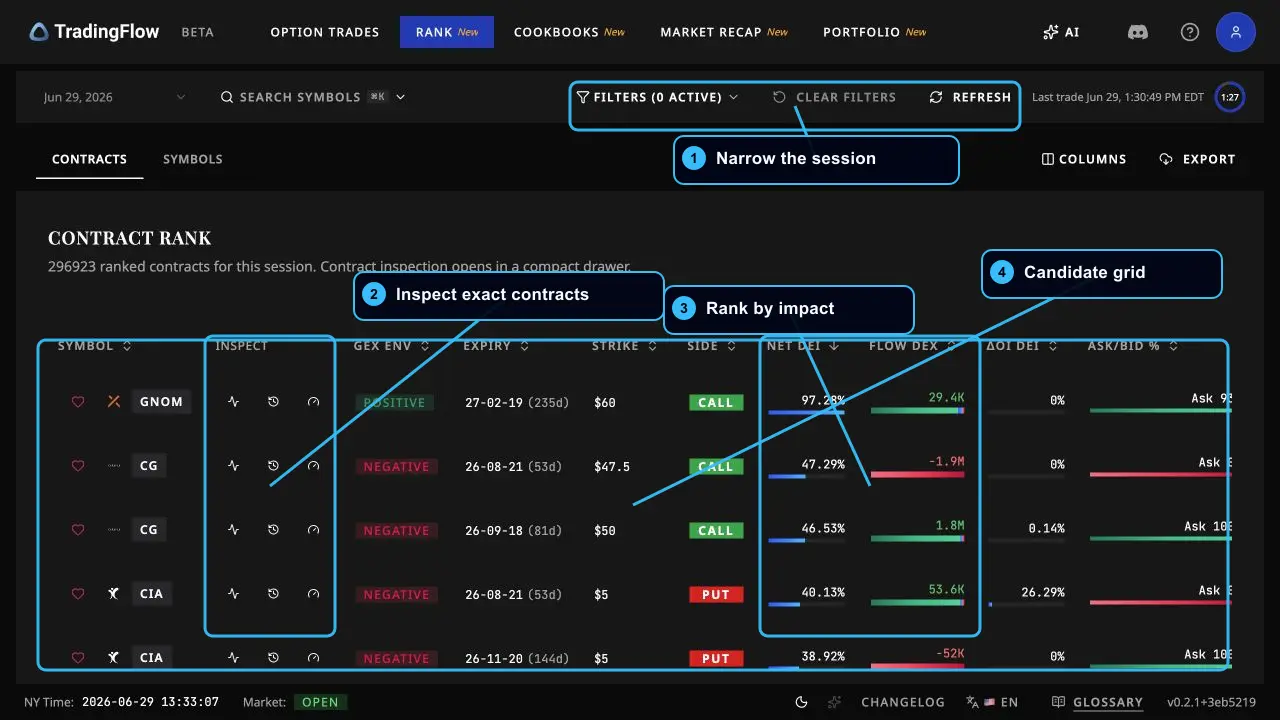Screen dimensions: 1280x720
Task: Open activity chart for CG $50 contract
Action: coord(234,530)
